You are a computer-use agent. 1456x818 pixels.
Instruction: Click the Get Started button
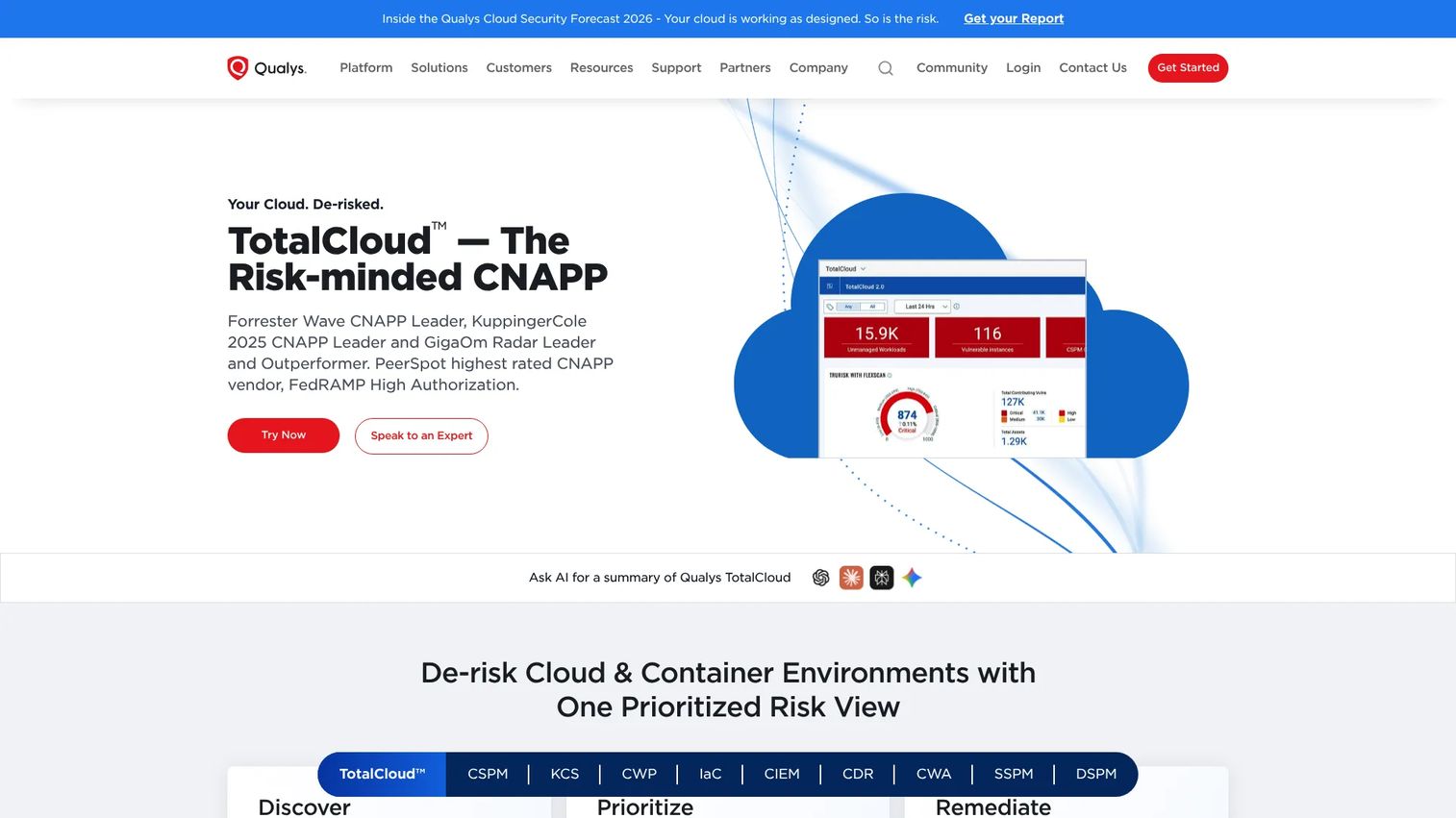(x=1188, y=67)
